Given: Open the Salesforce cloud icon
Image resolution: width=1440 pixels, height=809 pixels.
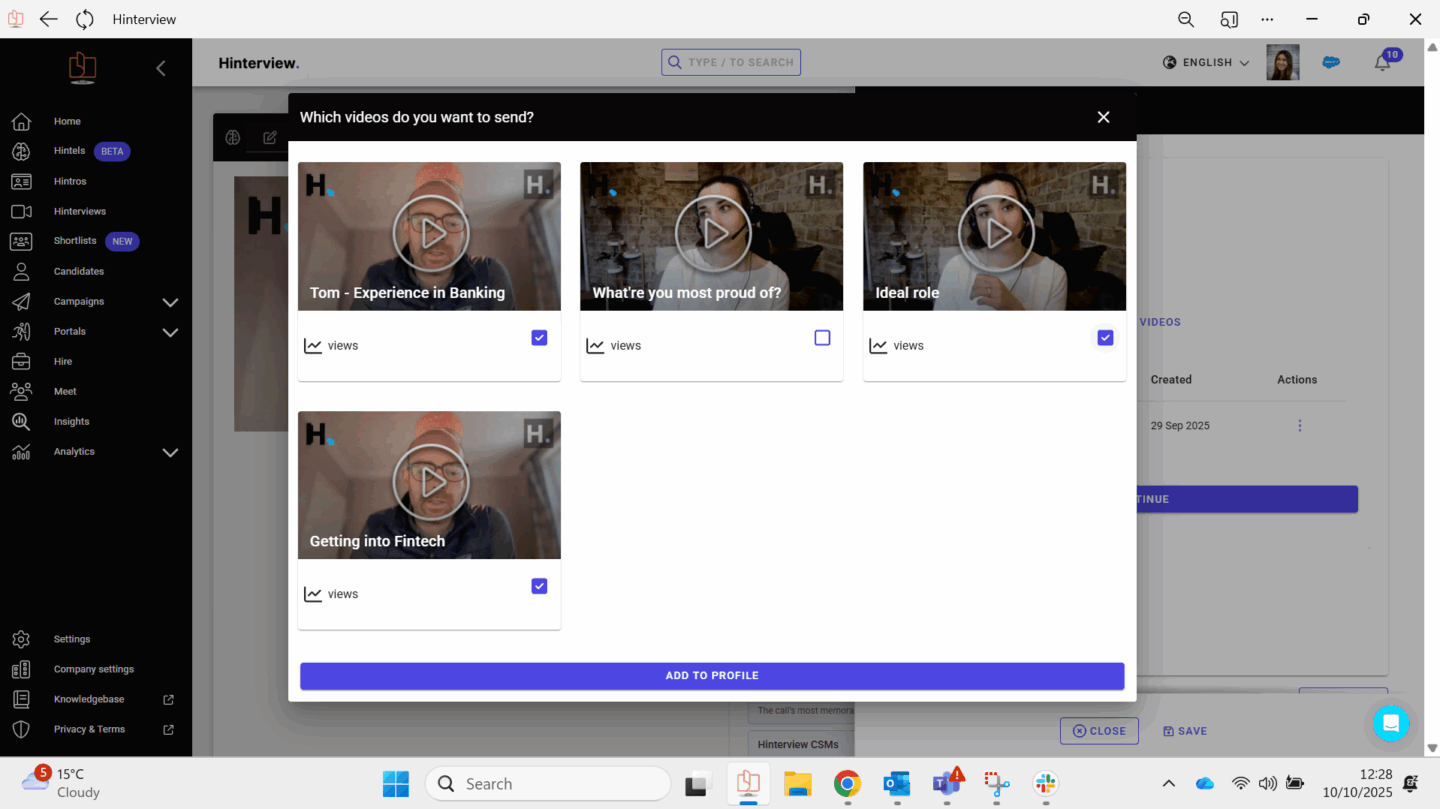Looking at the screenshot, I should [1331, 62].
